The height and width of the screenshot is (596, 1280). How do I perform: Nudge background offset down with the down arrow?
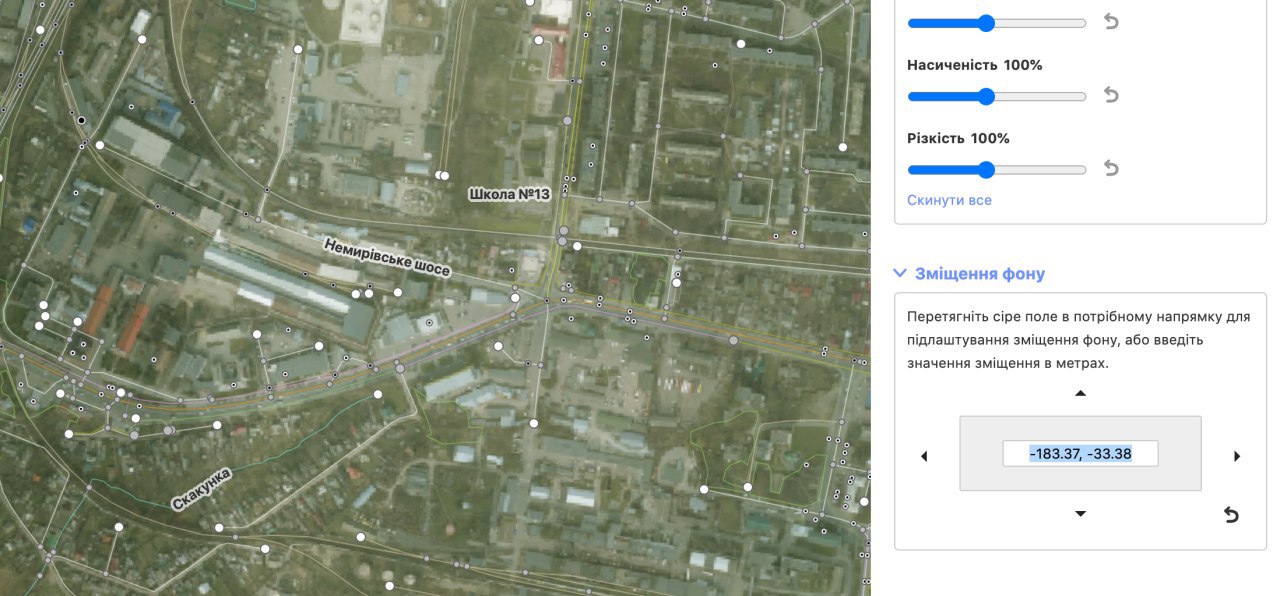1080,514
